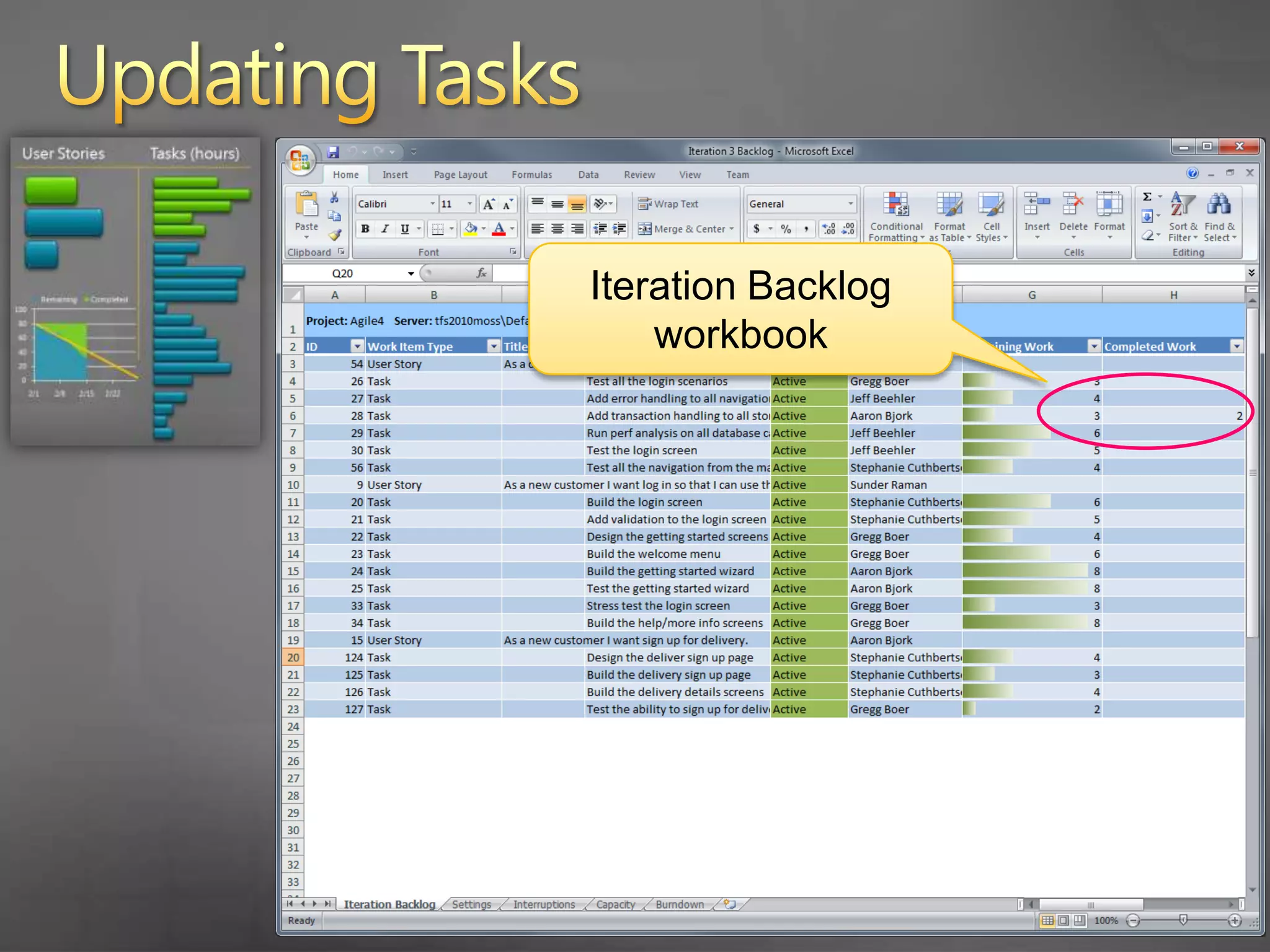Click the Decrease Indent icon

(x=600, y=229)
